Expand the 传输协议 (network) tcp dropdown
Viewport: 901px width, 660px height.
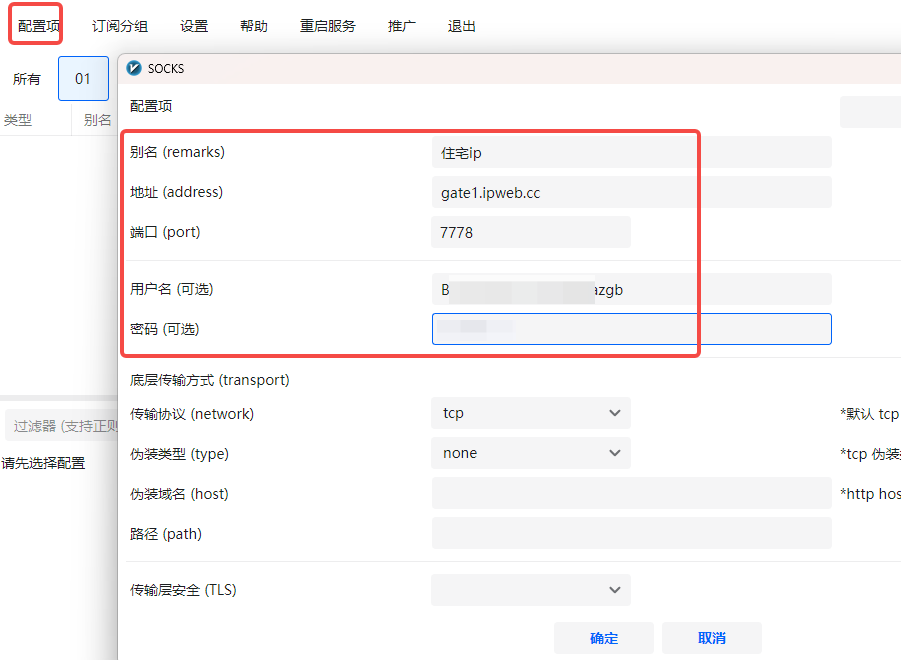pyautogui.click(x=531, y=413)
